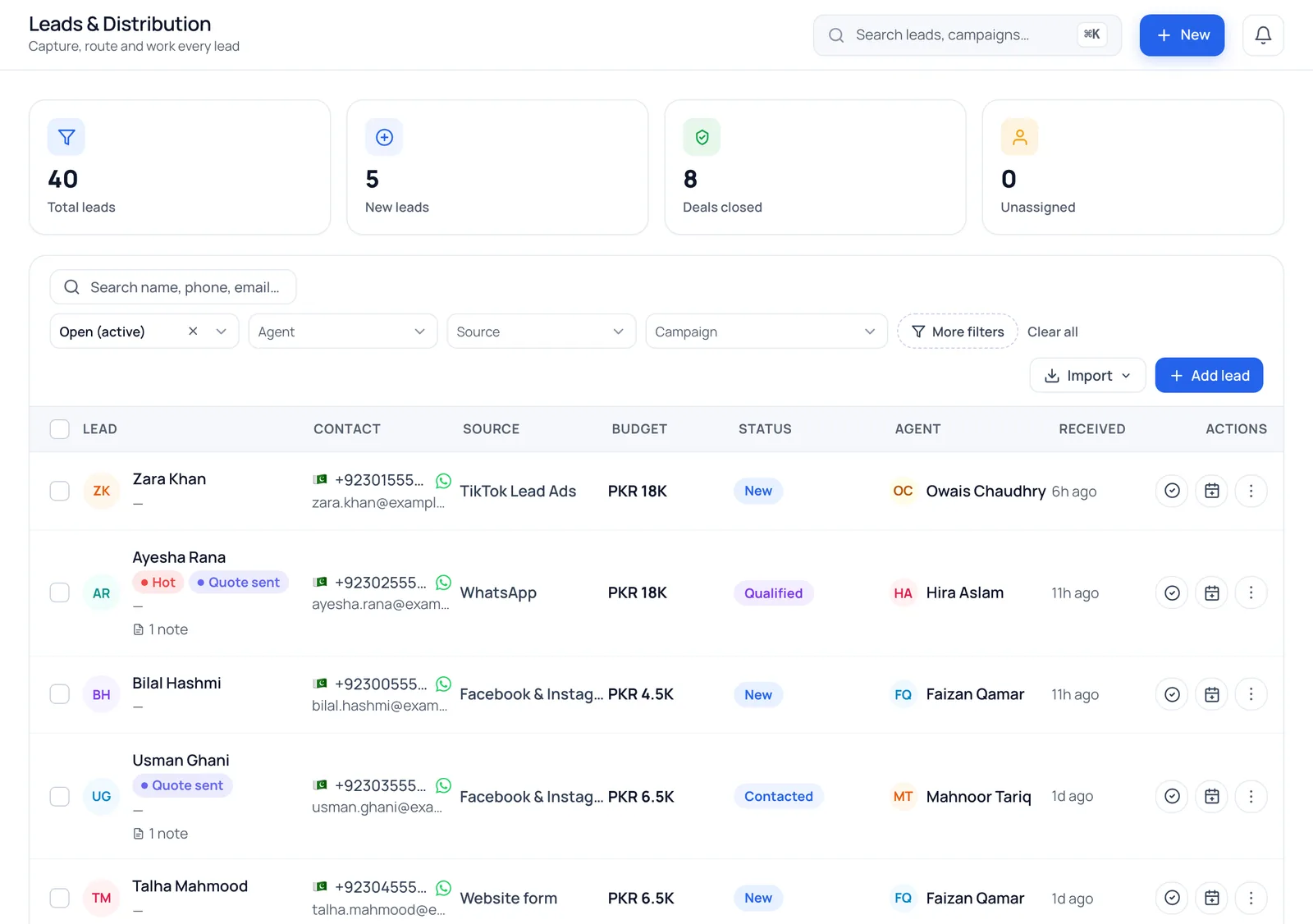Schedule follow-up for Zara Khan
Viewport: 1313px width, 924px height.
tap(1211, 491)
